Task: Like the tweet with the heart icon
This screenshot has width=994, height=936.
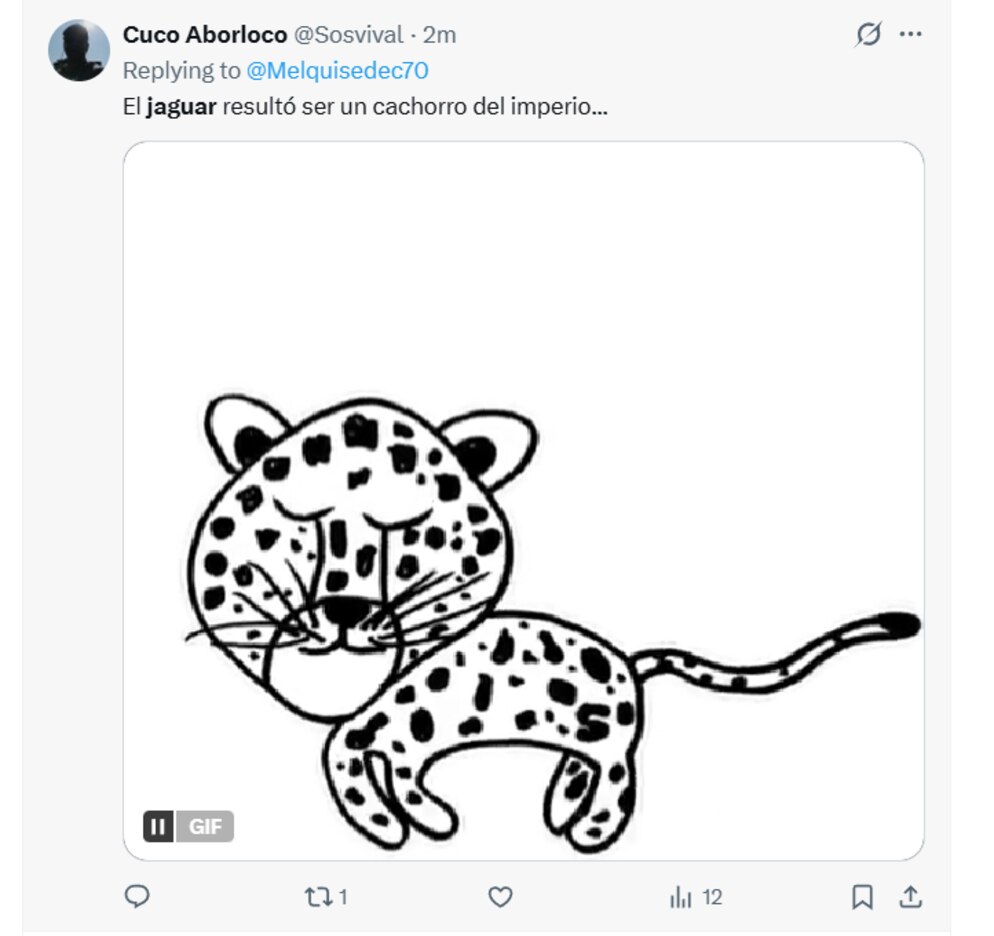Action: (500, 897)
